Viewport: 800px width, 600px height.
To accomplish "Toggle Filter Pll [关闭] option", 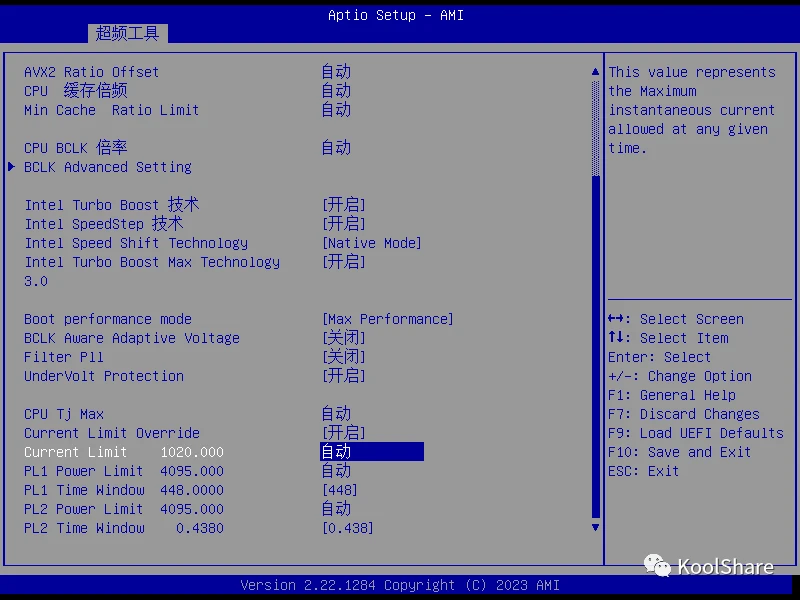I will pos(344,357).
